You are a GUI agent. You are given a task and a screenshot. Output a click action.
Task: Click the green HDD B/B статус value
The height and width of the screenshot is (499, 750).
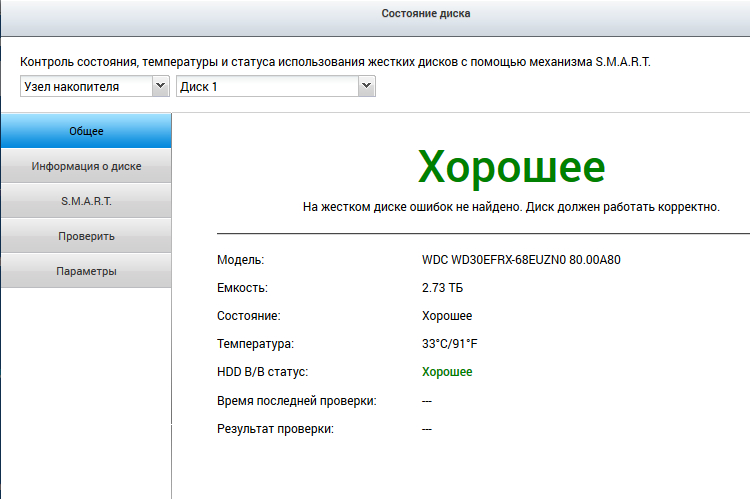[x=447, y=372]
